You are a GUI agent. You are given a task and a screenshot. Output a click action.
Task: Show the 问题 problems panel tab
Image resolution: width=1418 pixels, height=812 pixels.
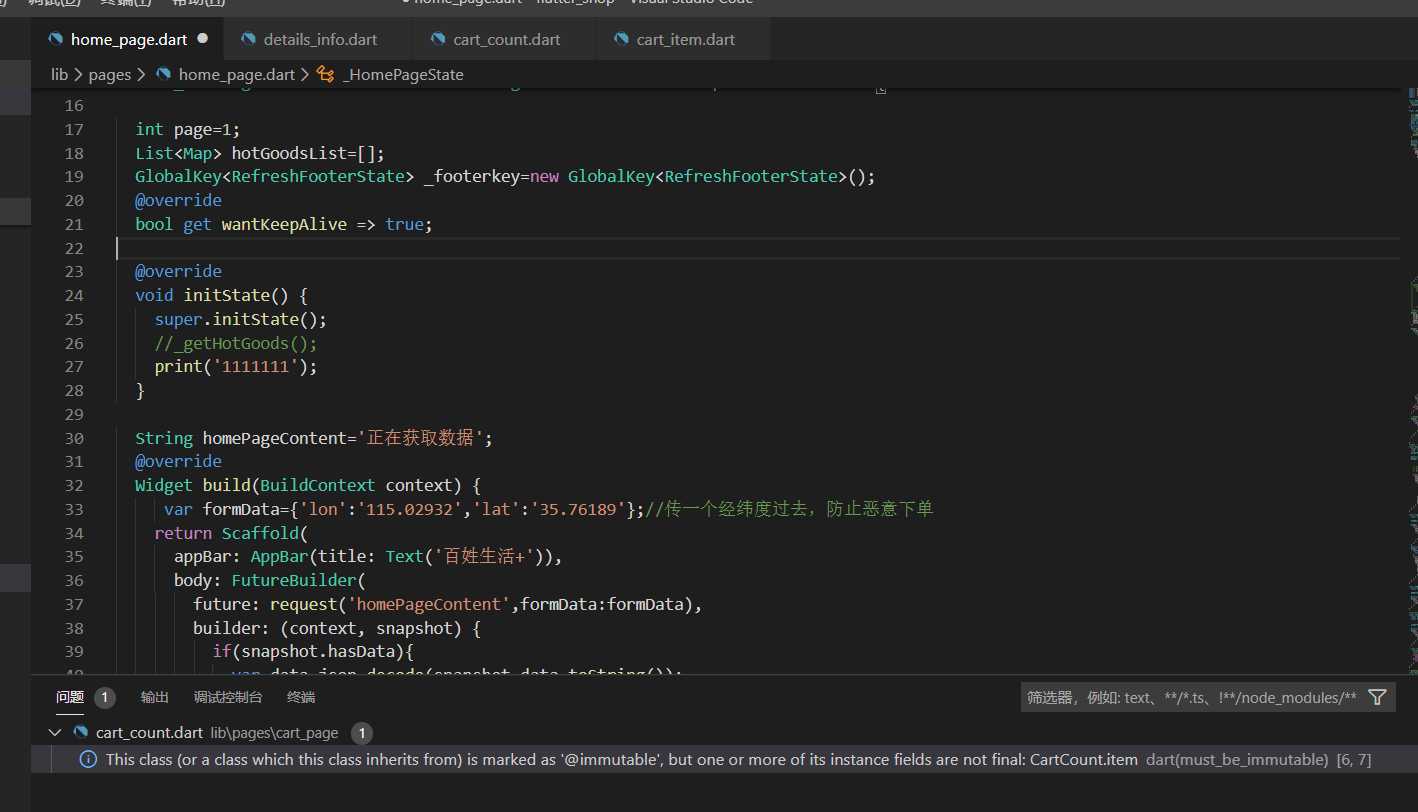pos(70,697)
